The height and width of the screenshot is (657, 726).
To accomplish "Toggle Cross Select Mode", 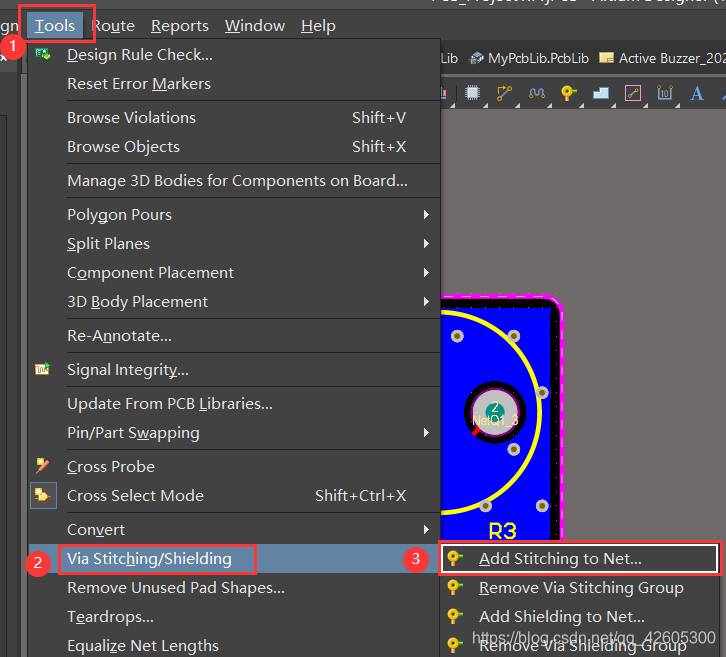I will coord(233,496).
